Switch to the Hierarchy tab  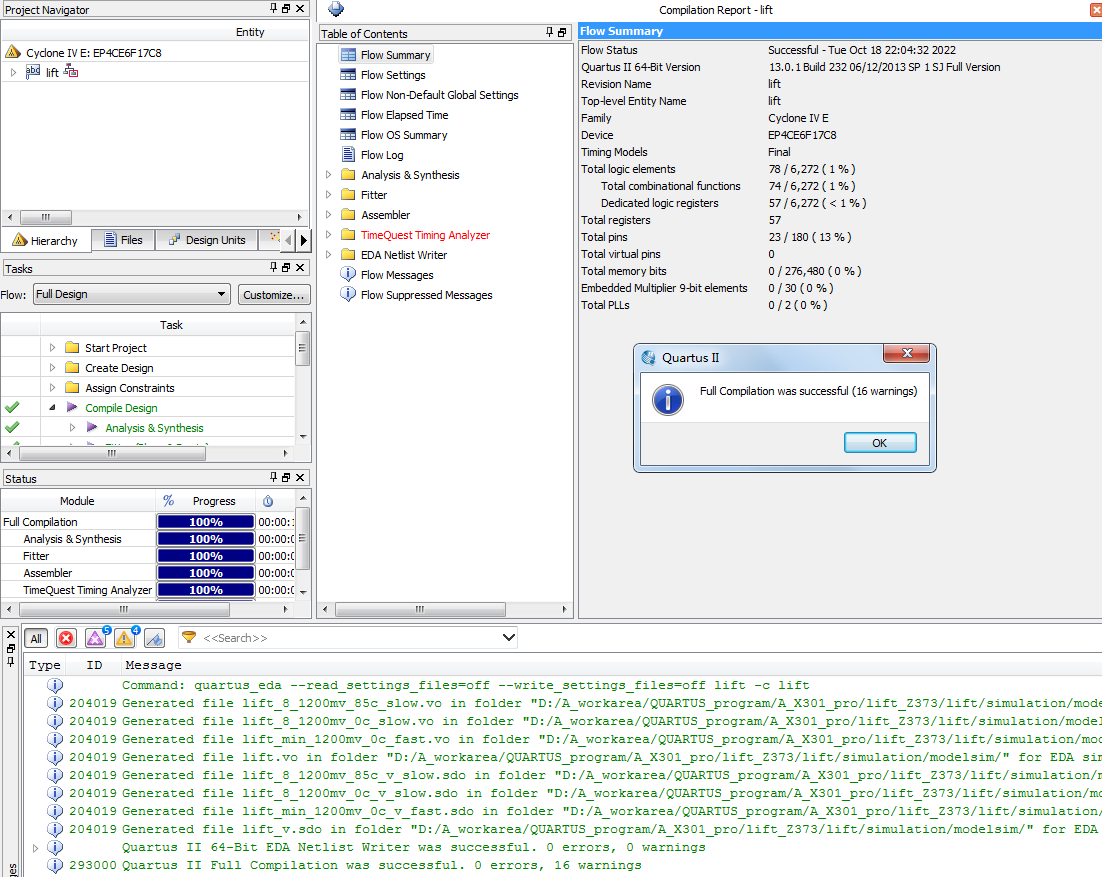click(x=46, y=240)
